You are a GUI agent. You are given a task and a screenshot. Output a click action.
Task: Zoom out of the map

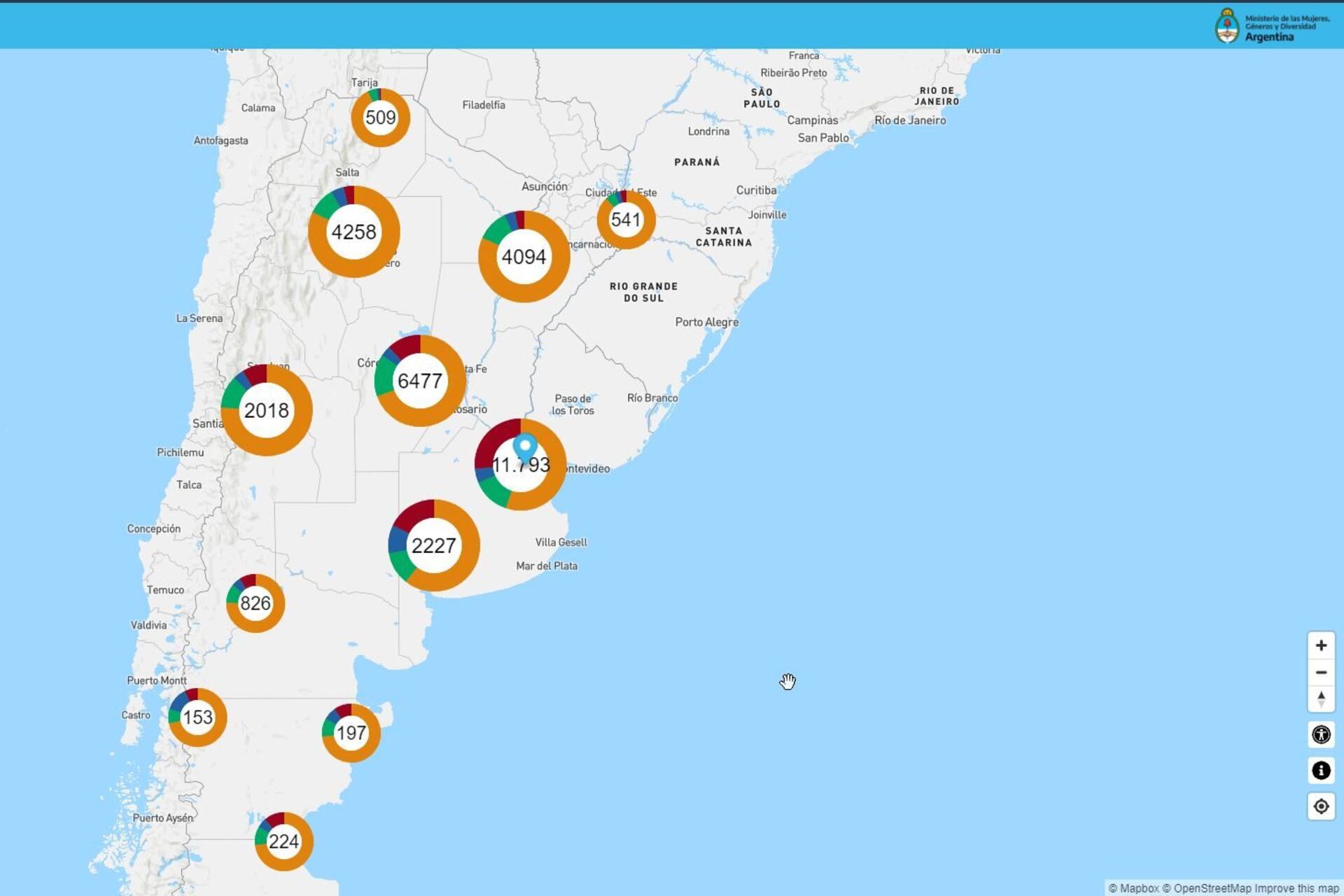coord(1321,673)
